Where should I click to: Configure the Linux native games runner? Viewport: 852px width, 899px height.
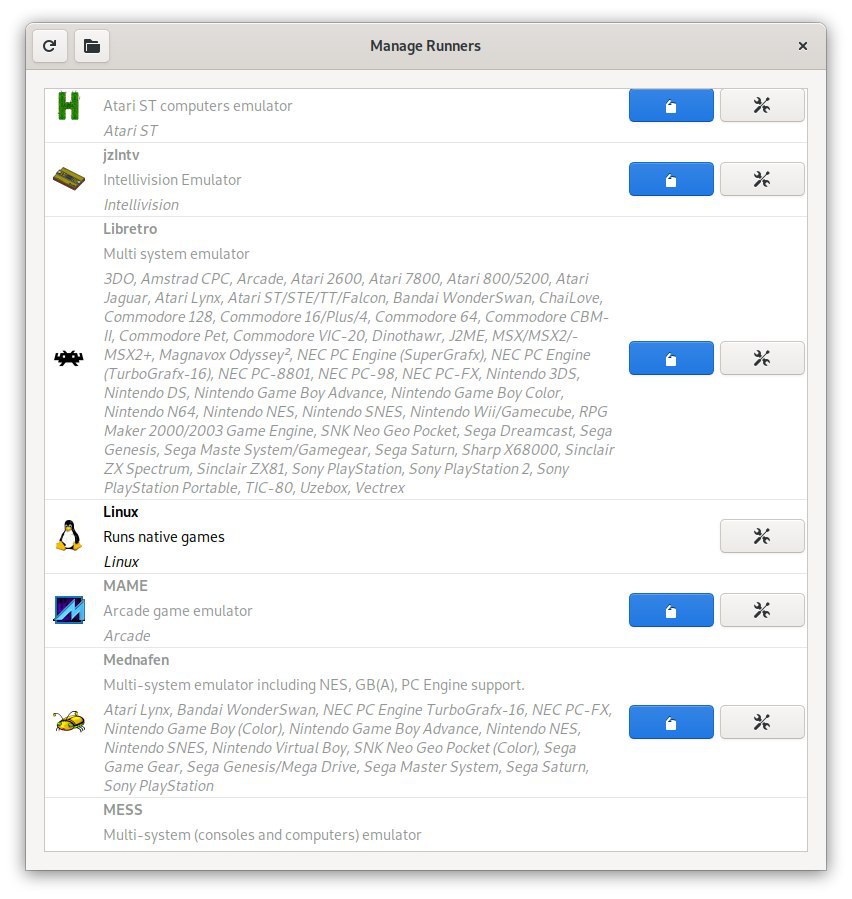pyautogui.click(x=762, y=536)
